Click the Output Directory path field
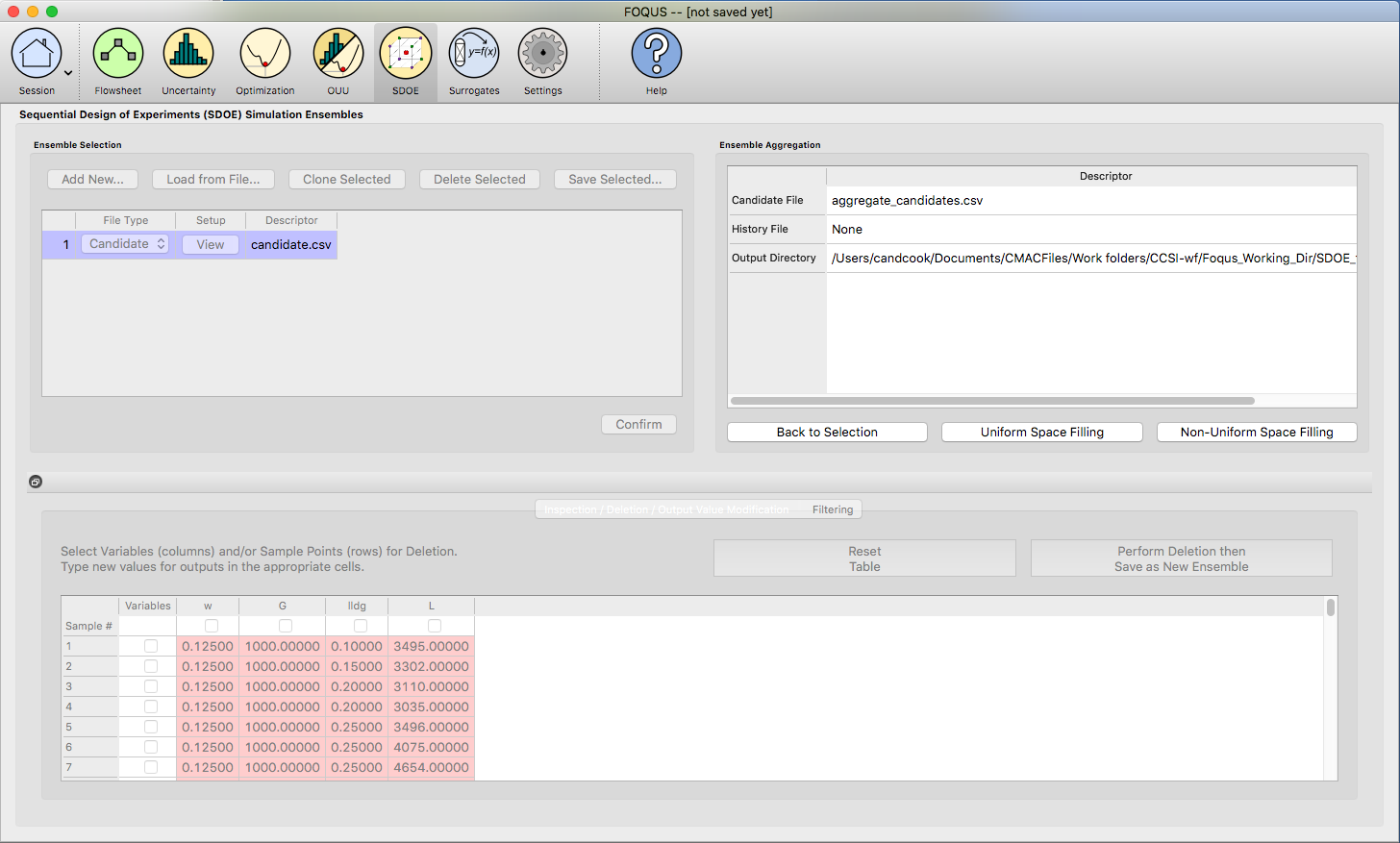The width and height of the screenshot is (1400, 843). pyautogui.click(x=1091, y=259)
